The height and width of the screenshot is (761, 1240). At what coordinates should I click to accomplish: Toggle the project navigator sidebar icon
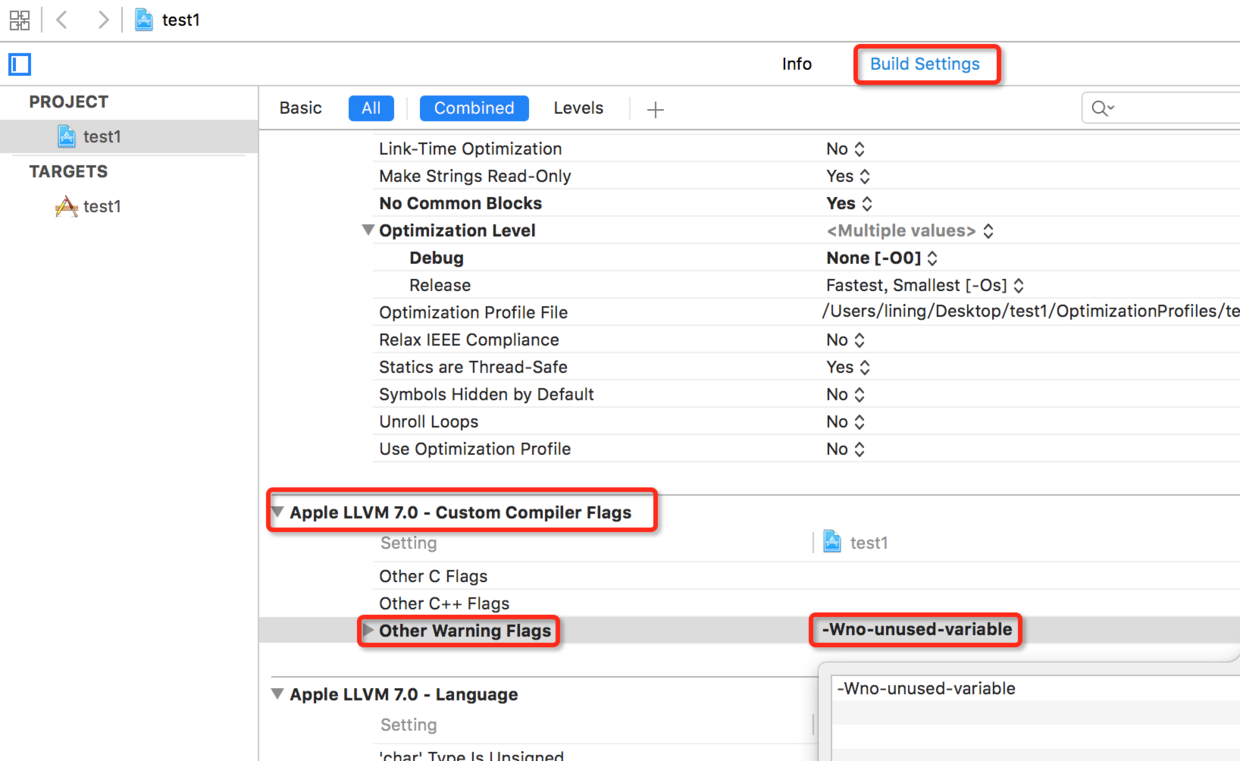[20, 64]
